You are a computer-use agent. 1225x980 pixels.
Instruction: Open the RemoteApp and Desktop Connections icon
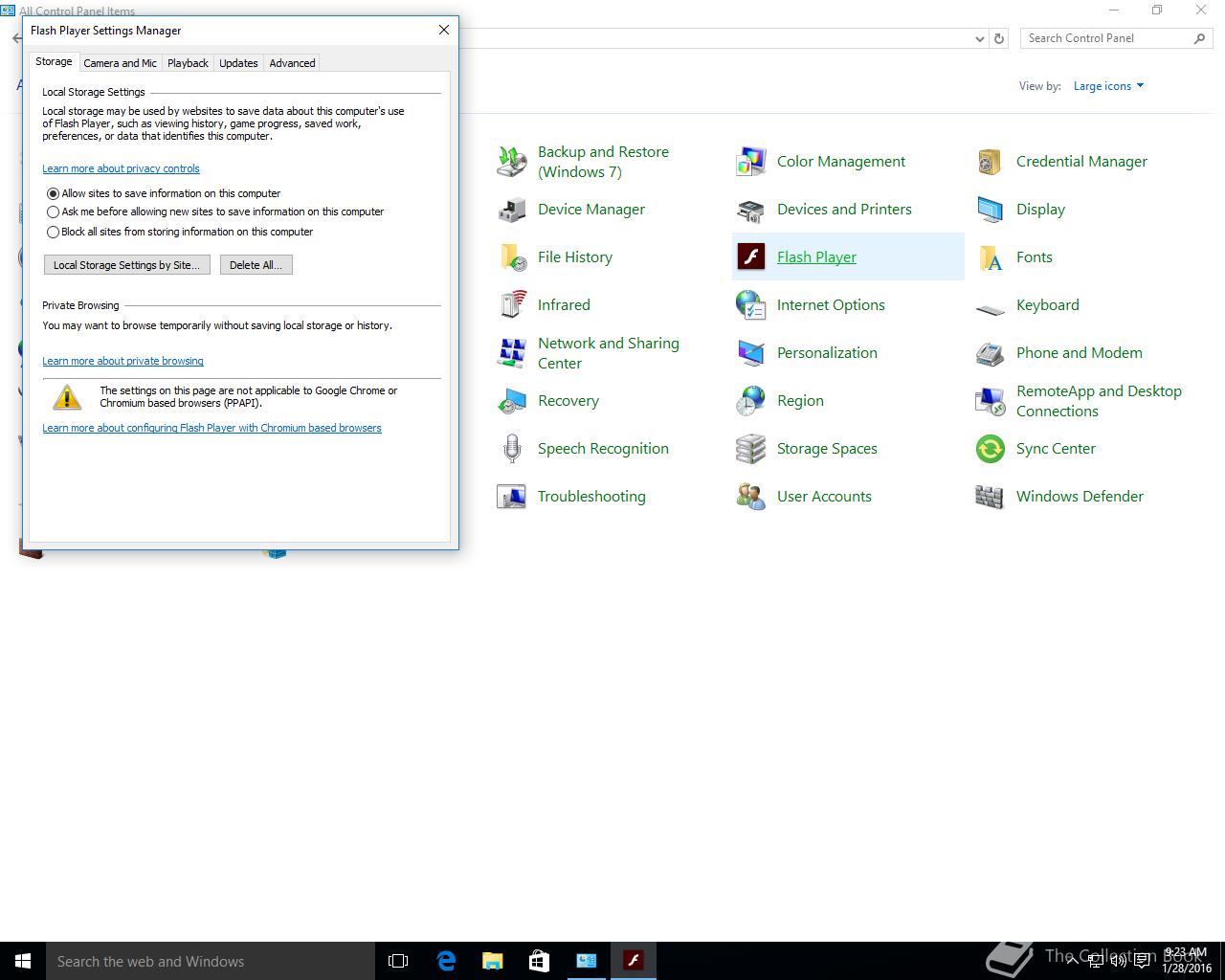click(991, 401)
